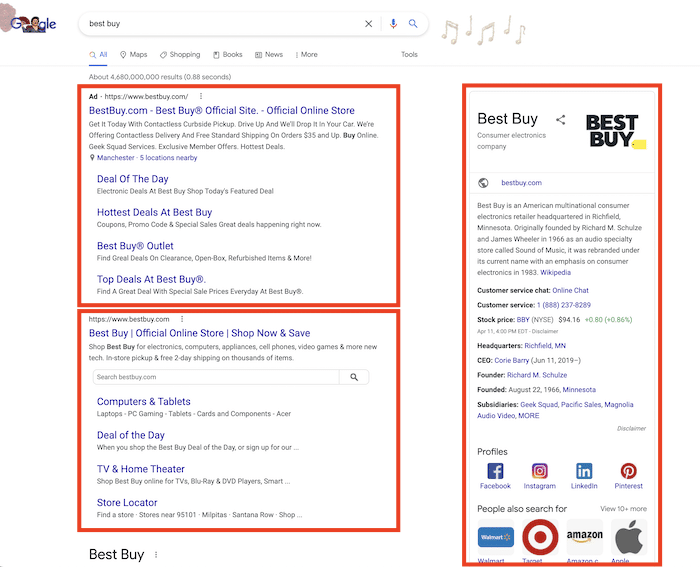This screenshot has height=567, width=700.
Task: Open three-dot menu beside www.bestbuy.com result
Action: tap(182, 319)
